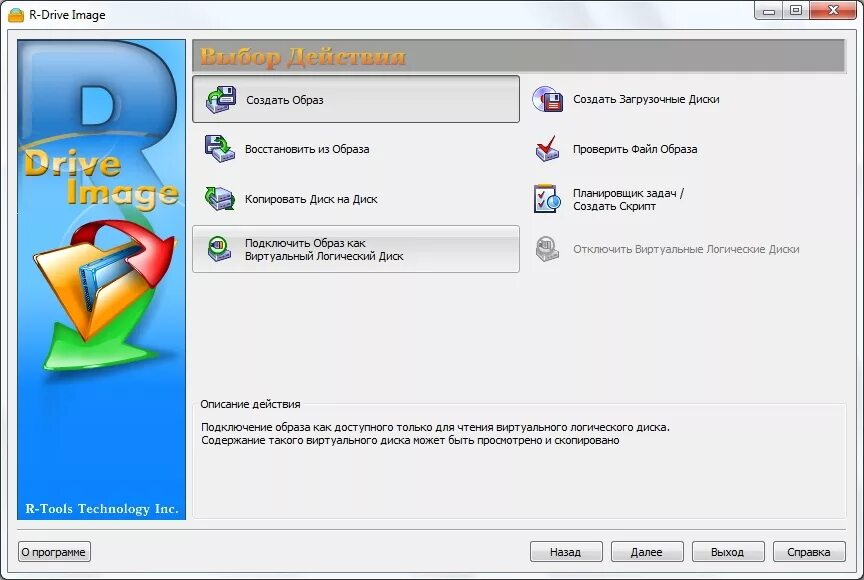Open help via "Справка" button

(809, 551)
